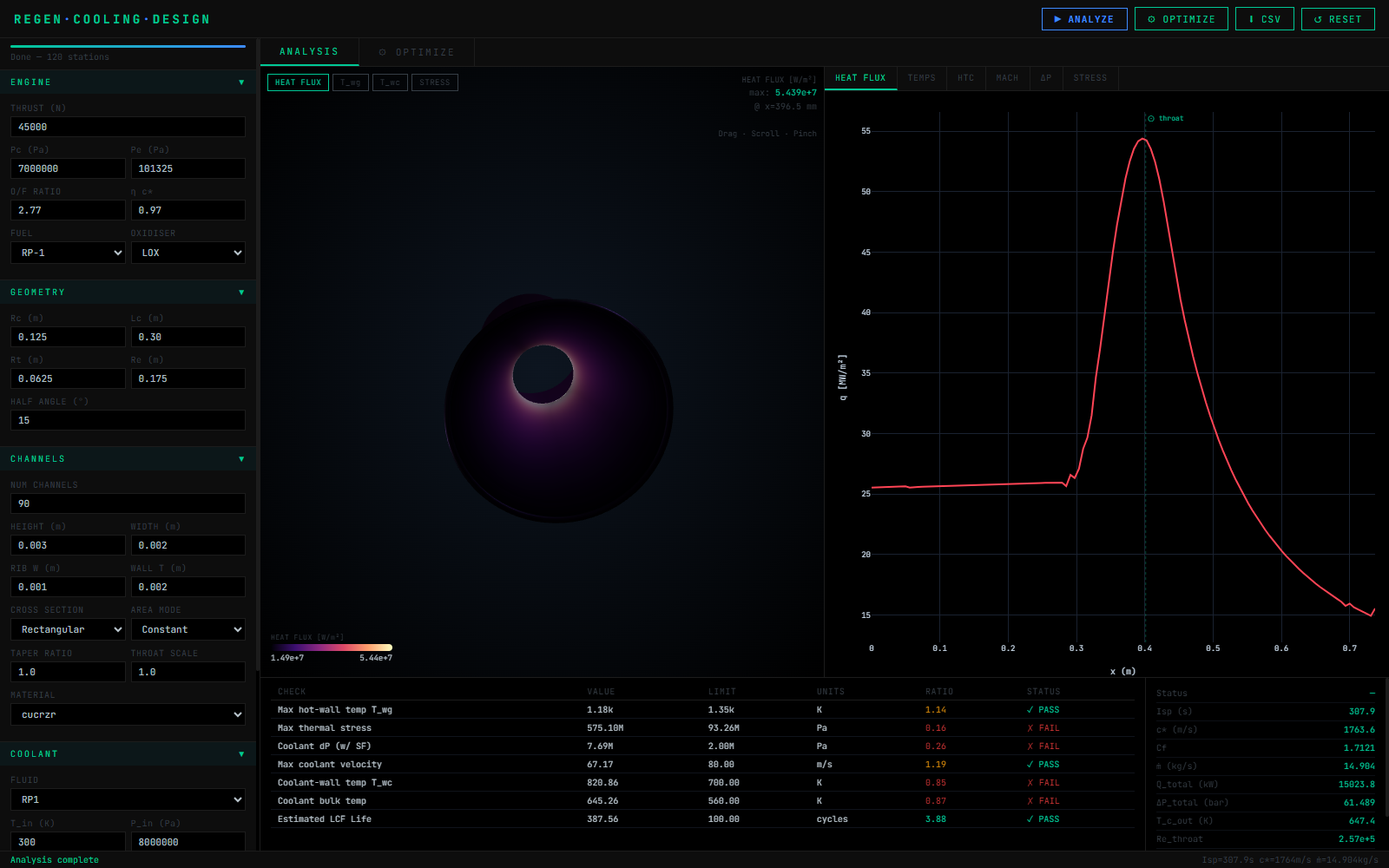Show the STRESS chart tab
The width and height of the screenshot is (1389, 868).
tap(1090, 78)
